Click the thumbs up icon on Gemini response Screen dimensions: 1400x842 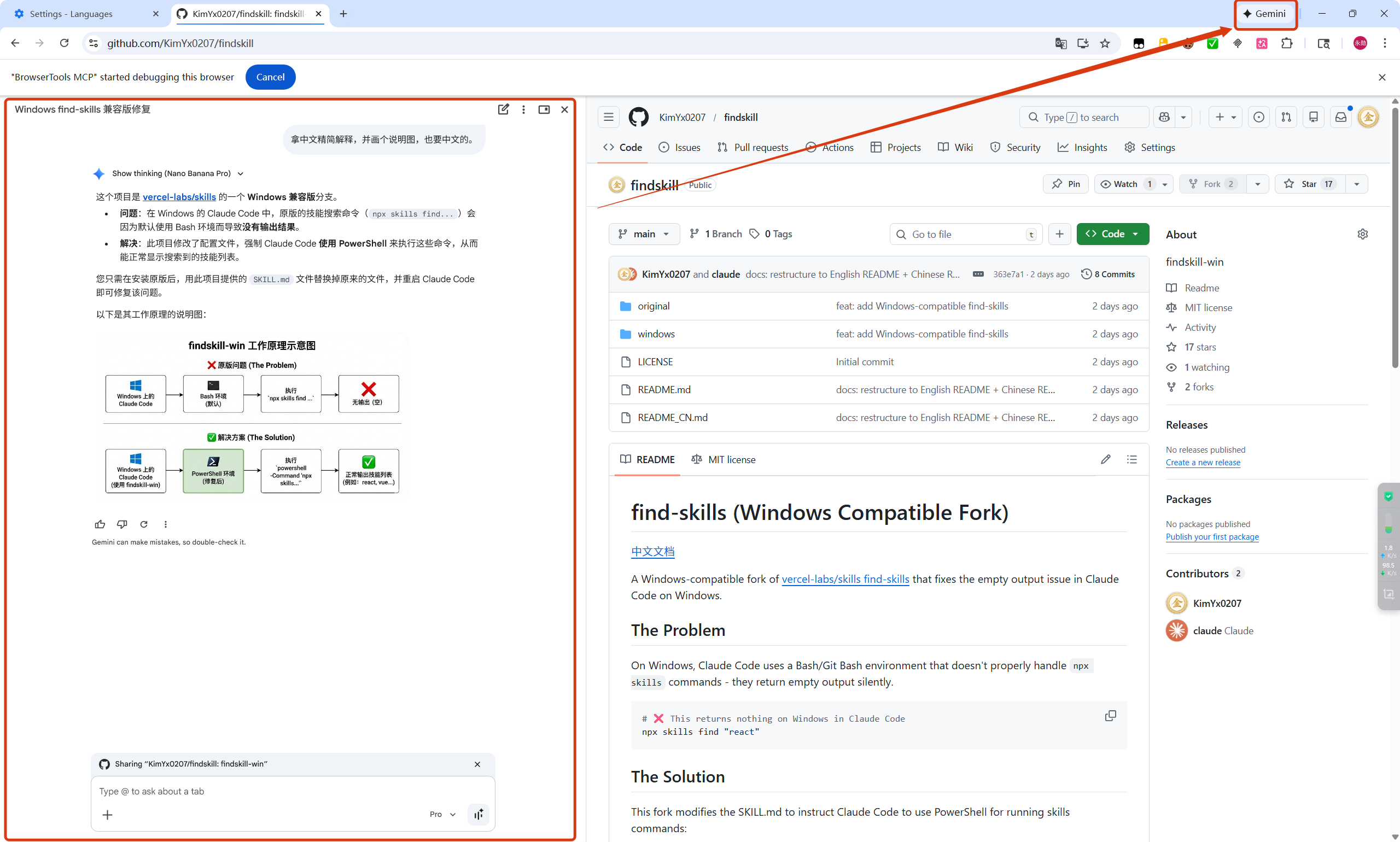click(100, 524)
